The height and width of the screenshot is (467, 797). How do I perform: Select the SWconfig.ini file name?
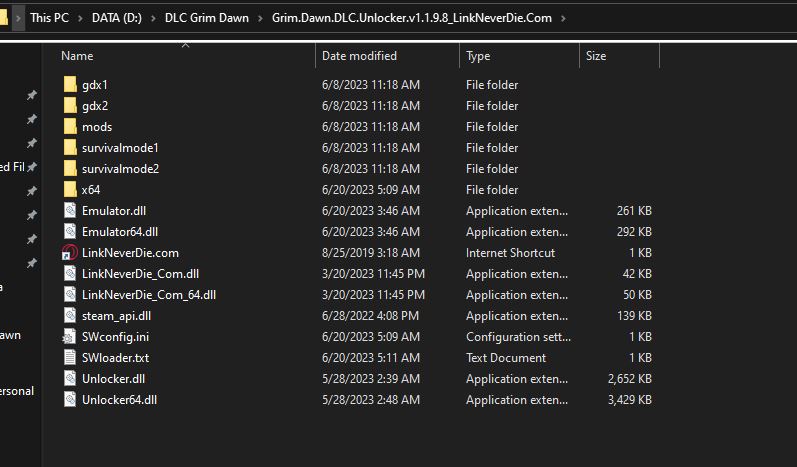pyautogui.click(x=115, y=336)
